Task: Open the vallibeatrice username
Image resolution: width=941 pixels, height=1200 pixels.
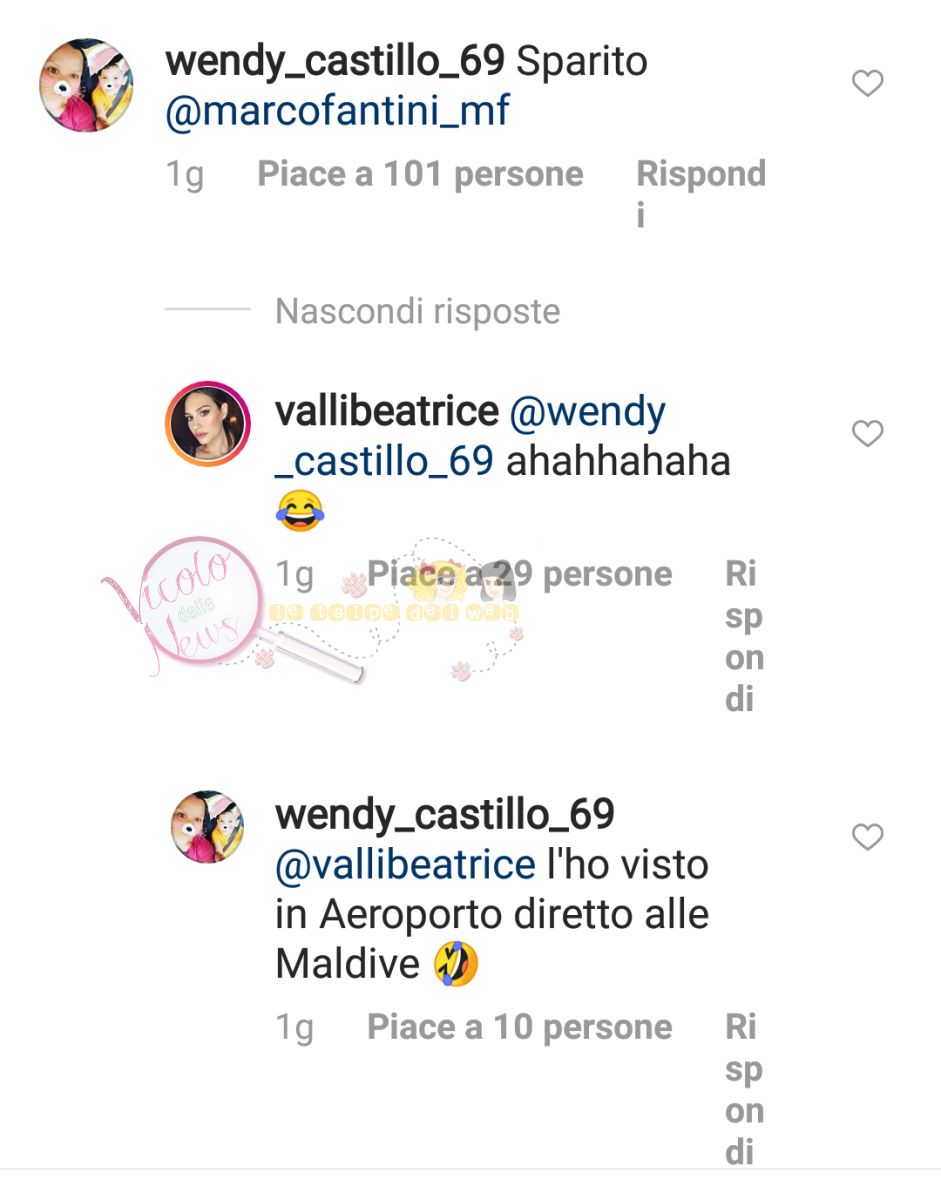Action: 386,412
